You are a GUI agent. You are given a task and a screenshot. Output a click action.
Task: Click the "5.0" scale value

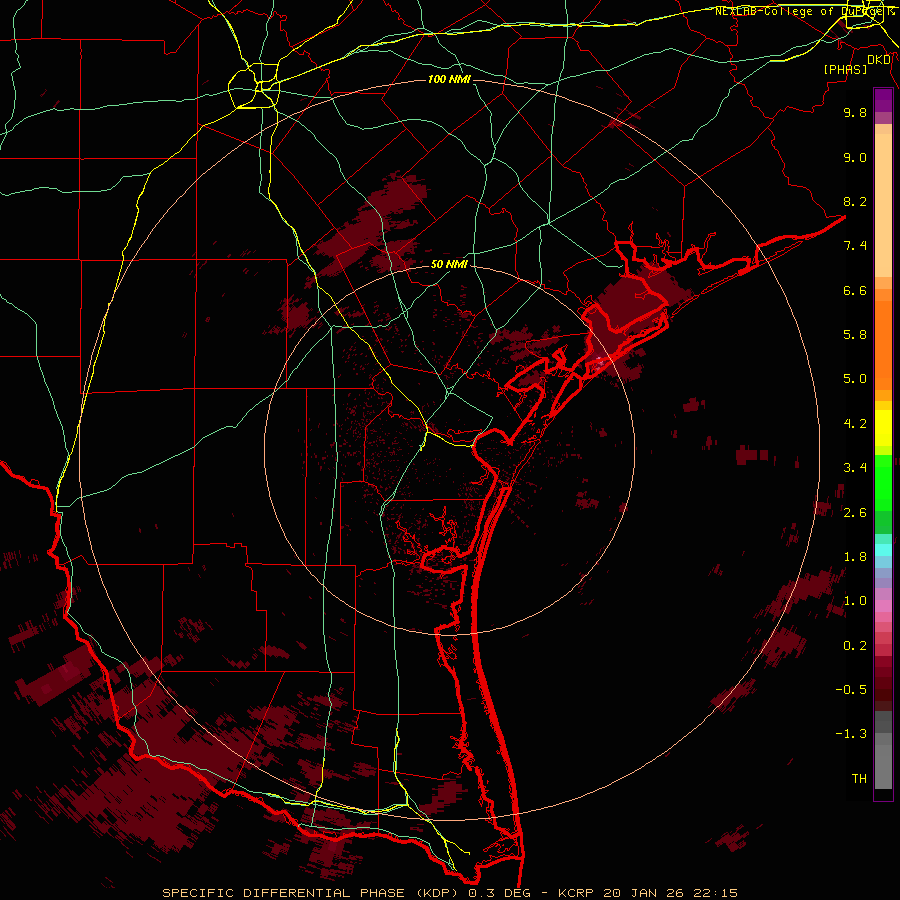pyautogui.click(x=855, y=379)
